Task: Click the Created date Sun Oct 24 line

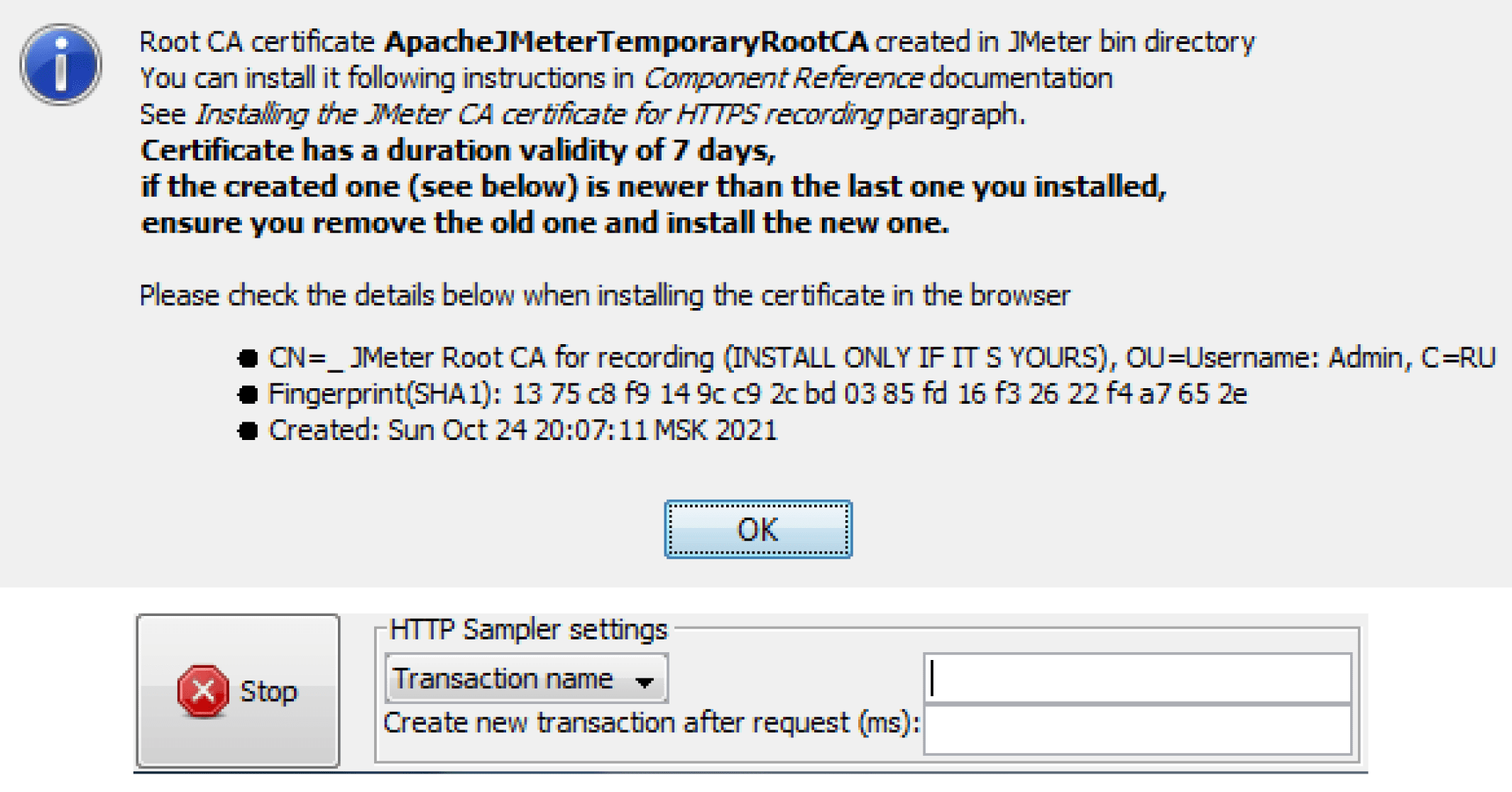Action: (522, 431)
